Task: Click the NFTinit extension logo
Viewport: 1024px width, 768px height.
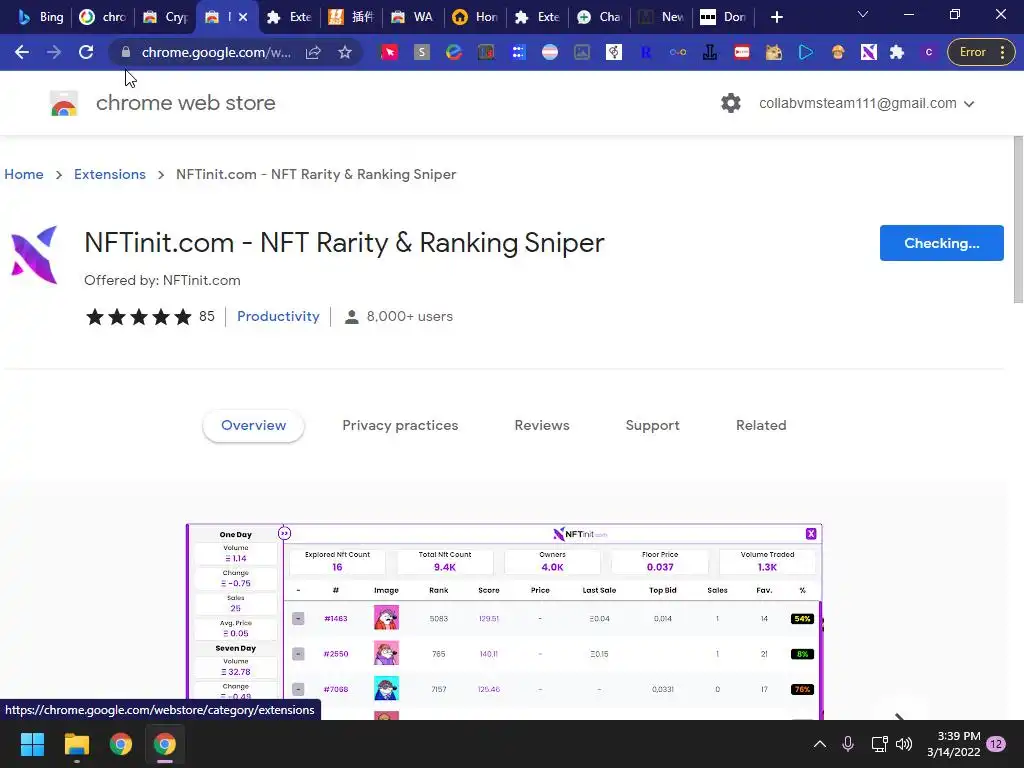Action: pos(34,255)
